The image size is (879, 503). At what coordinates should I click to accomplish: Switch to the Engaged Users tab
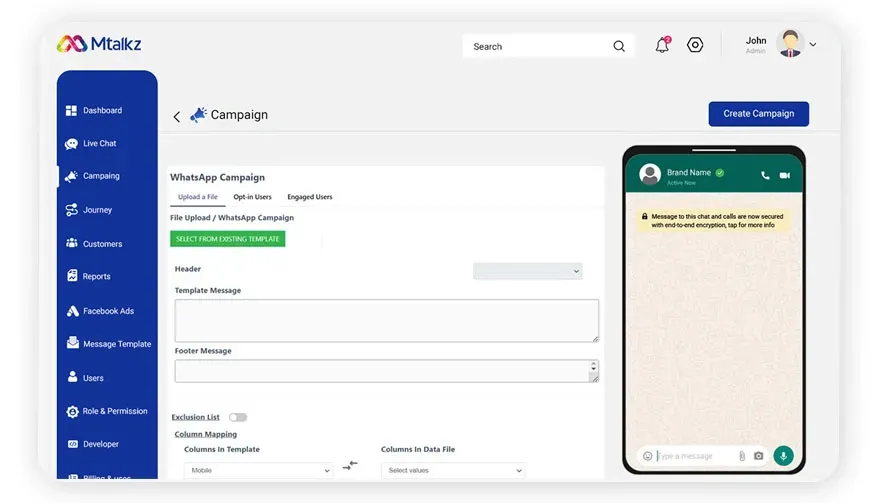(x=310, y=197)
